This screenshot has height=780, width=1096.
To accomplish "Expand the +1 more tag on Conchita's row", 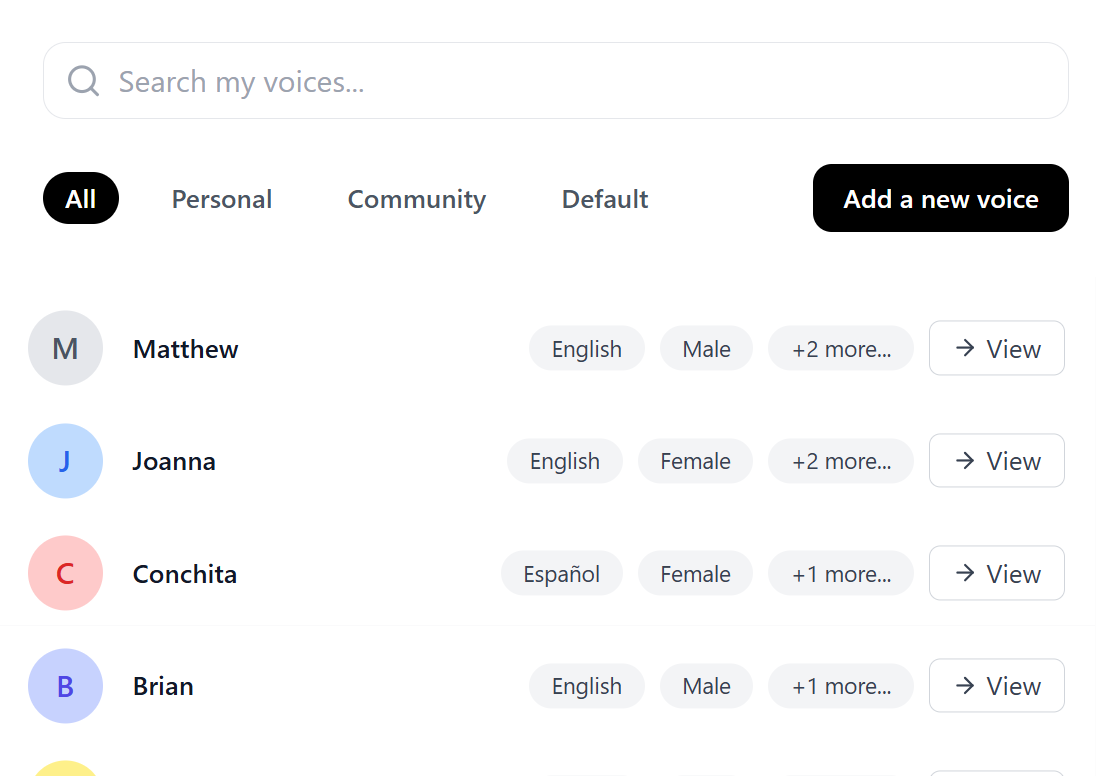I will click(840, 573).
